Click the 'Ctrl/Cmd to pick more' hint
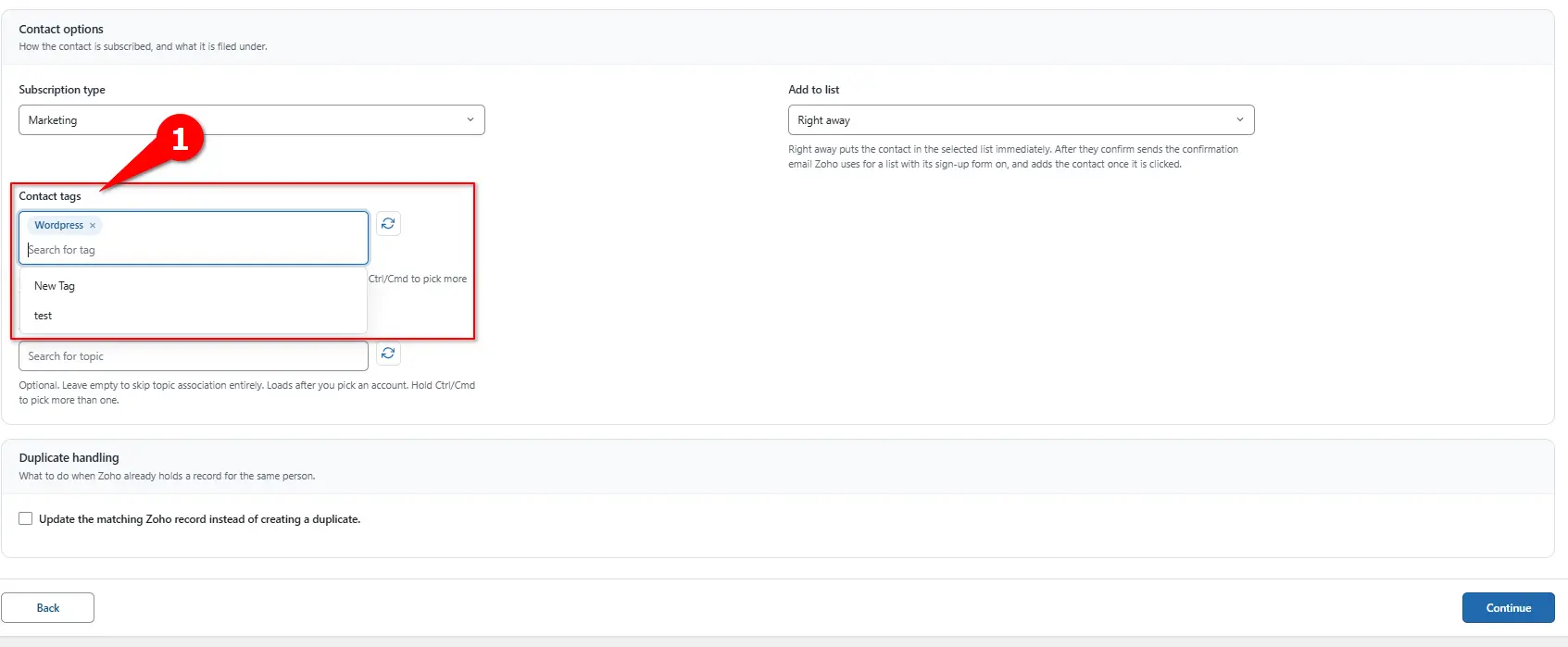The width and height of the screenshot is (1568, 647). [418, 279]
